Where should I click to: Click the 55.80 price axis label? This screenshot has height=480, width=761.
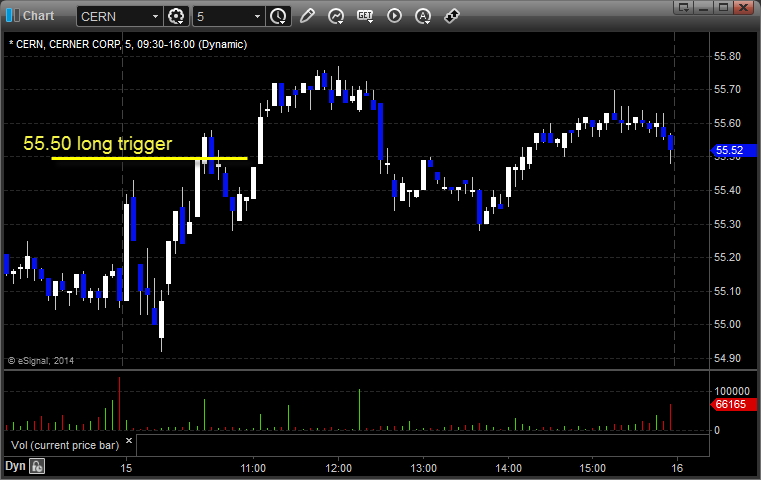pyautogui.click(x=727, y=56)
